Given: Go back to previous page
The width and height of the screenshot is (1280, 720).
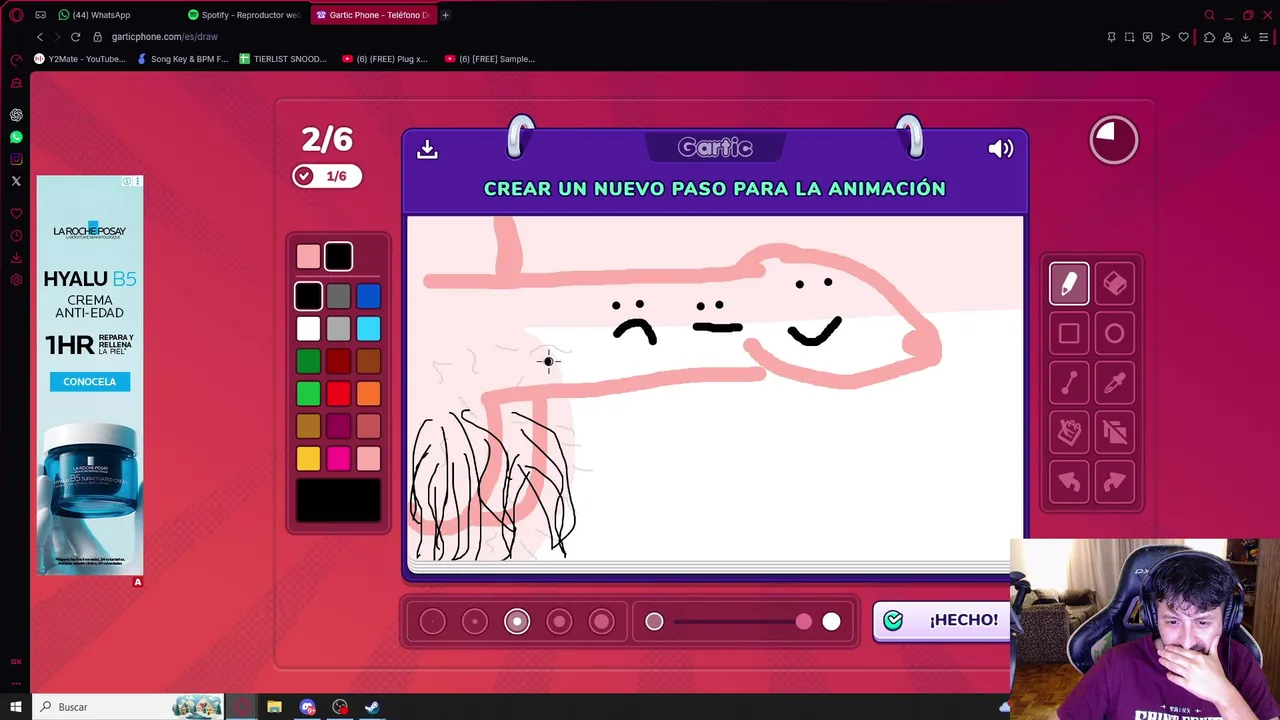Looking at the screenshot, I should coord(40,37).
